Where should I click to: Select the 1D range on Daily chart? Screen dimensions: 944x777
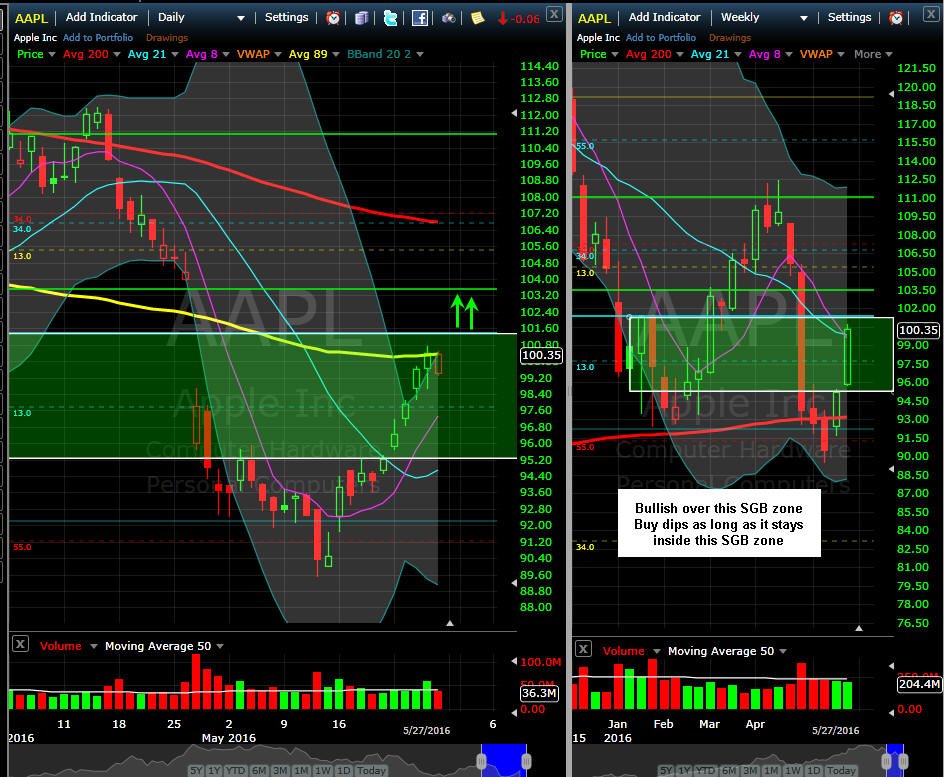344,770
